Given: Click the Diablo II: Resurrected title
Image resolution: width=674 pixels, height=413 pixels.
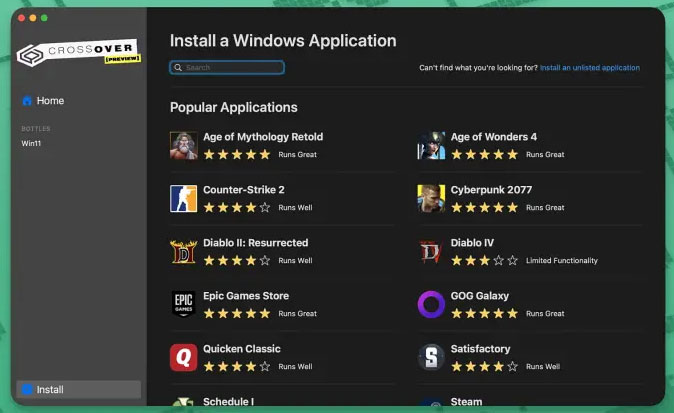Looking at the screenshot, I should click(255, 243).
